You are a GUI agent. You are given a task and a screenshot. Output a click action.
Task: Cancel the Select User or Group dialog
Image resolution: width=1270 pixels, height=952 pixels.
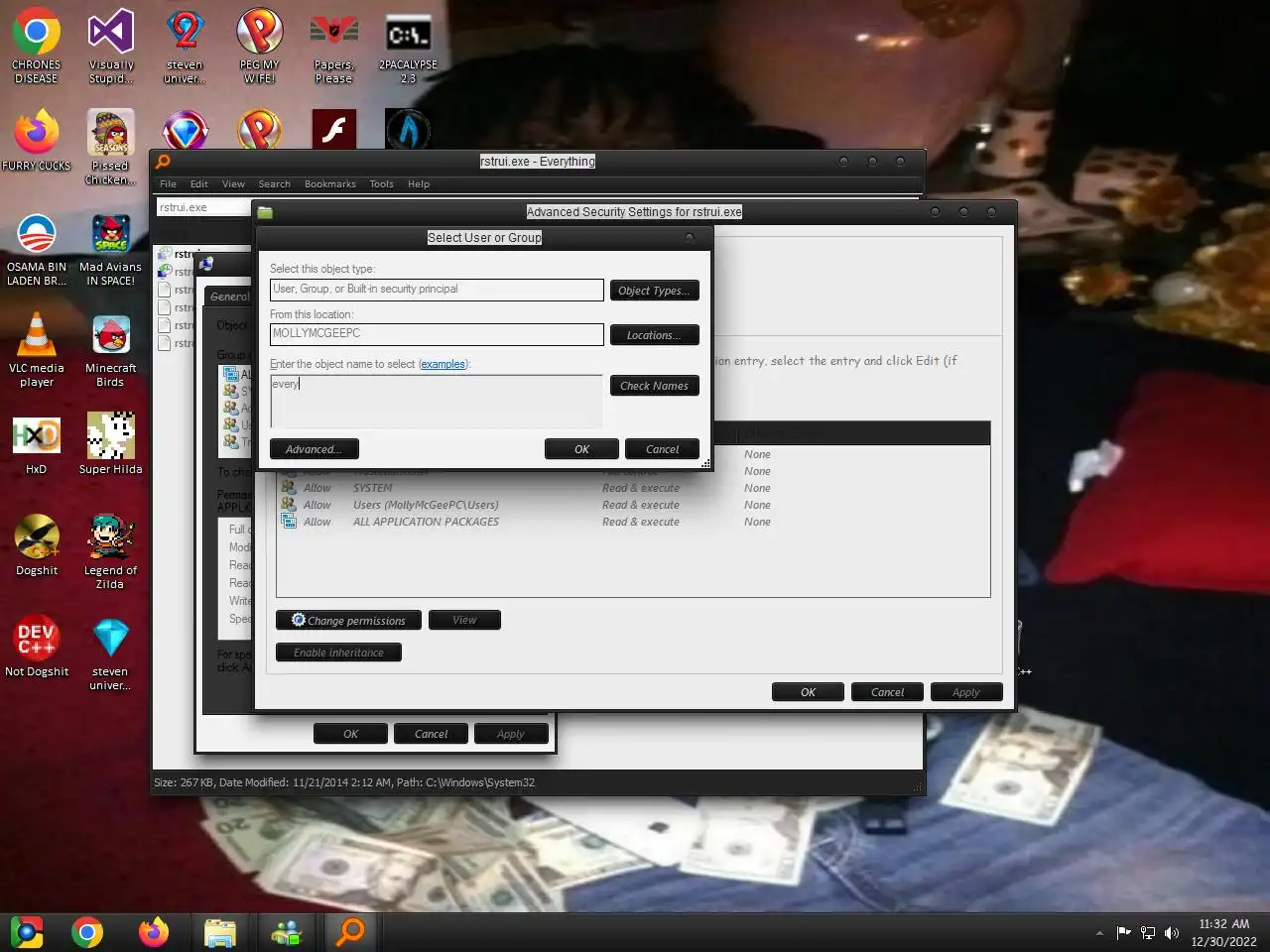[x=662, y=449]
